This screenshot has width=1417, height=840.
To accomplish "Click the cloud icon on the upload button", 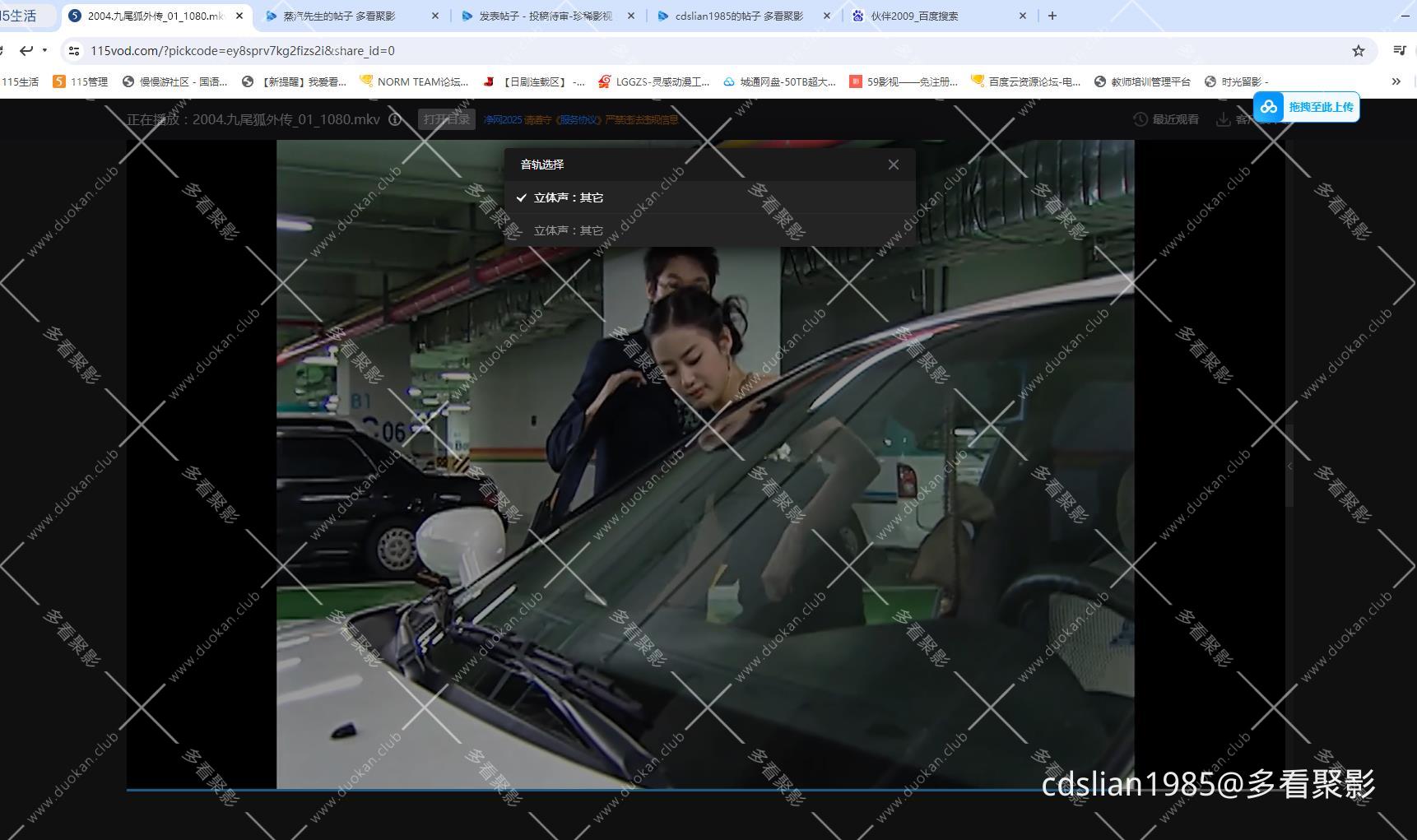I will coord(1268,107).
